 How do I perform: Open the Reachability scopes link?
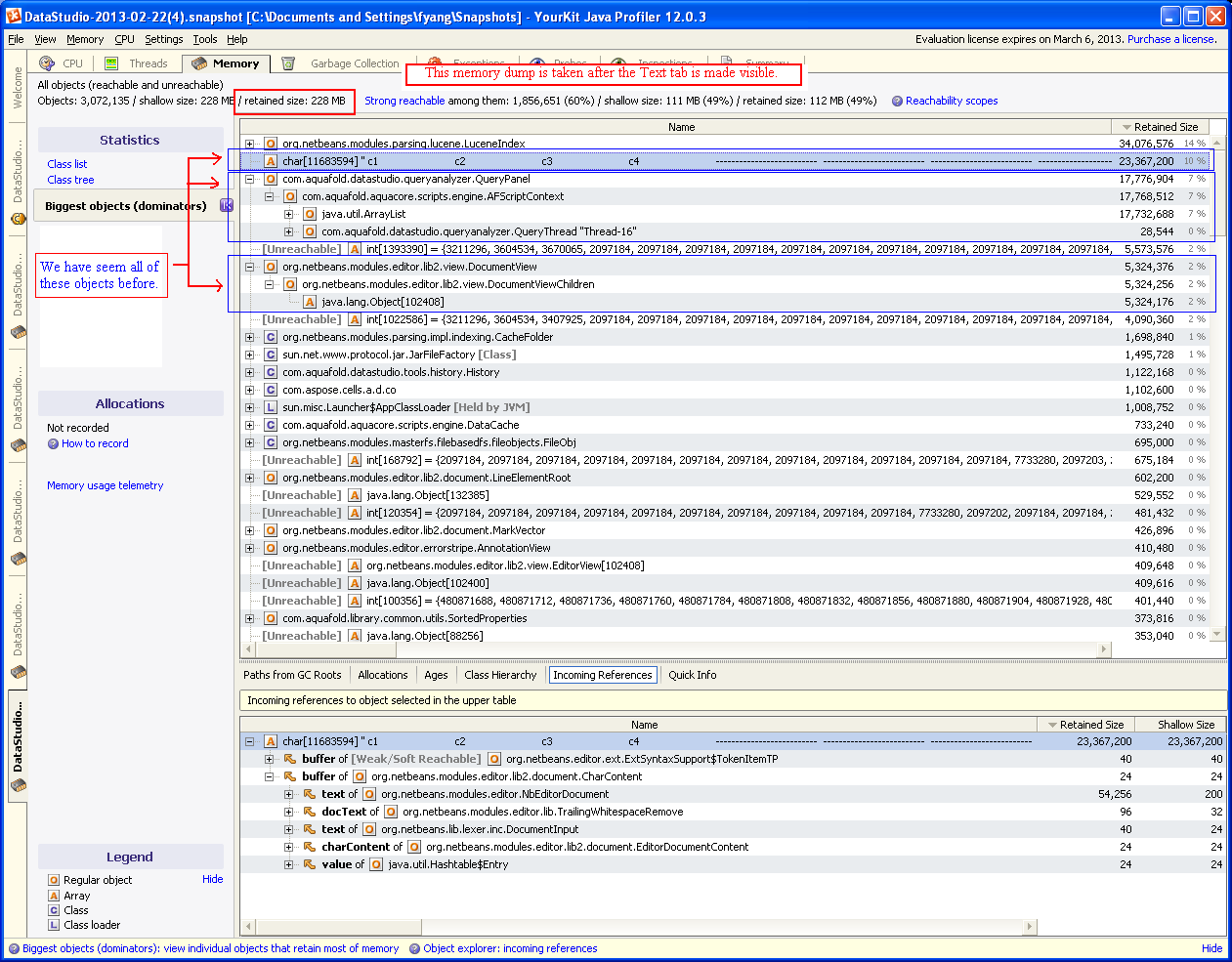[x=952, y=101]
